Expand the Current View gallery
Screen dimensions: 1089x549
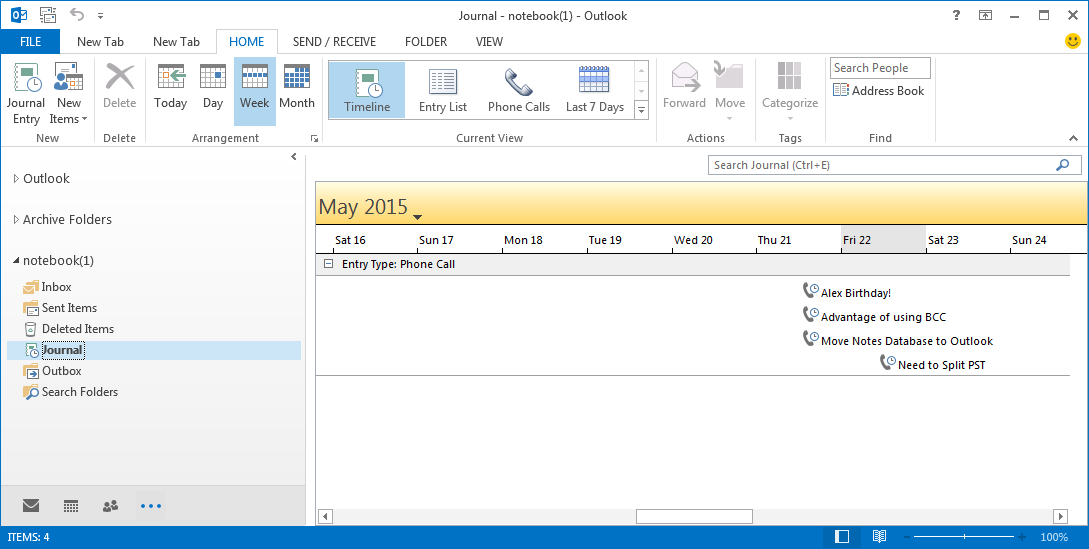coord(642,110)
